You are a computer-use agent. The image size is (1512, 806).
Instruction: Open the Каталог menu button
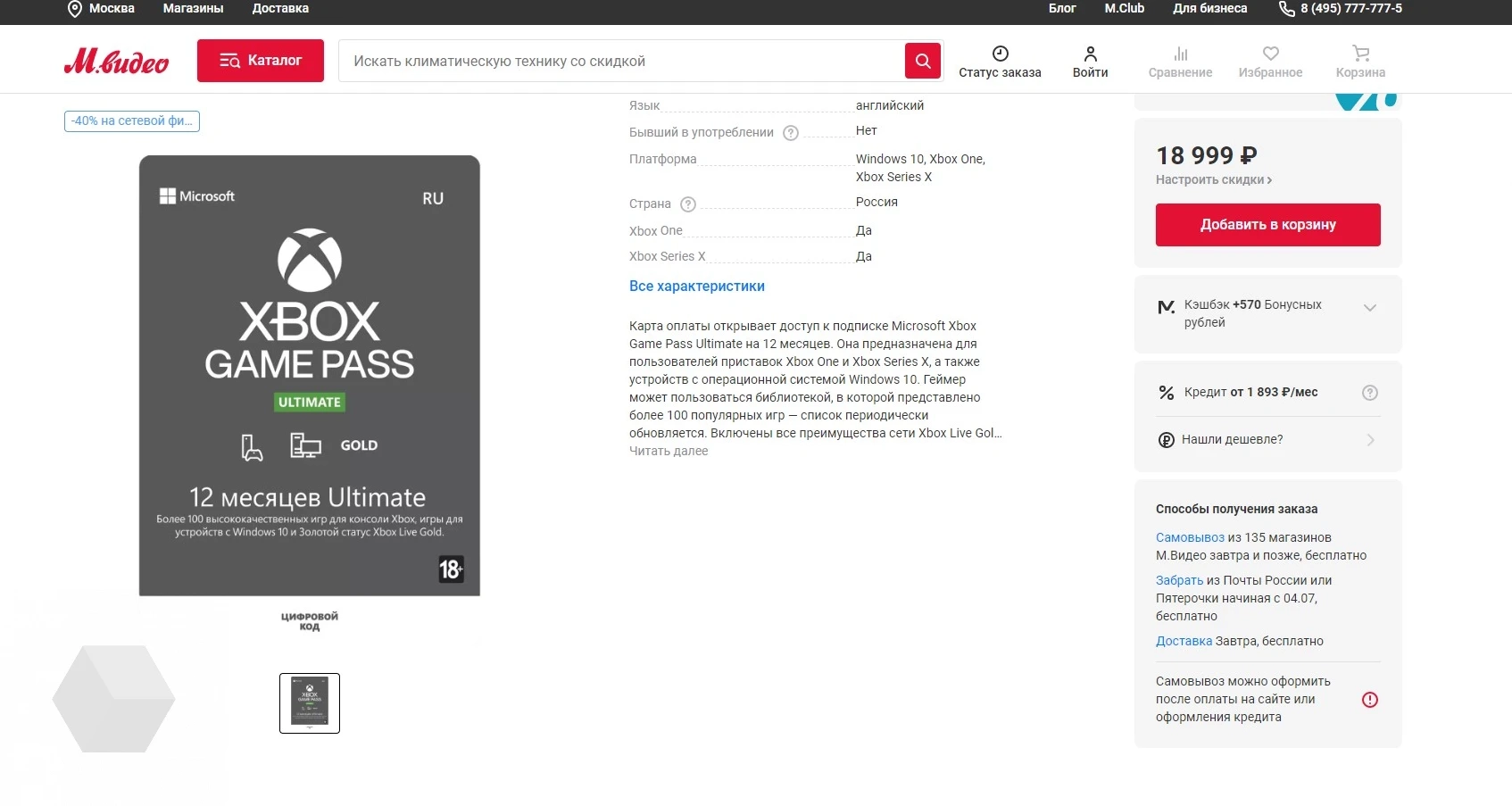pos(261,61)
